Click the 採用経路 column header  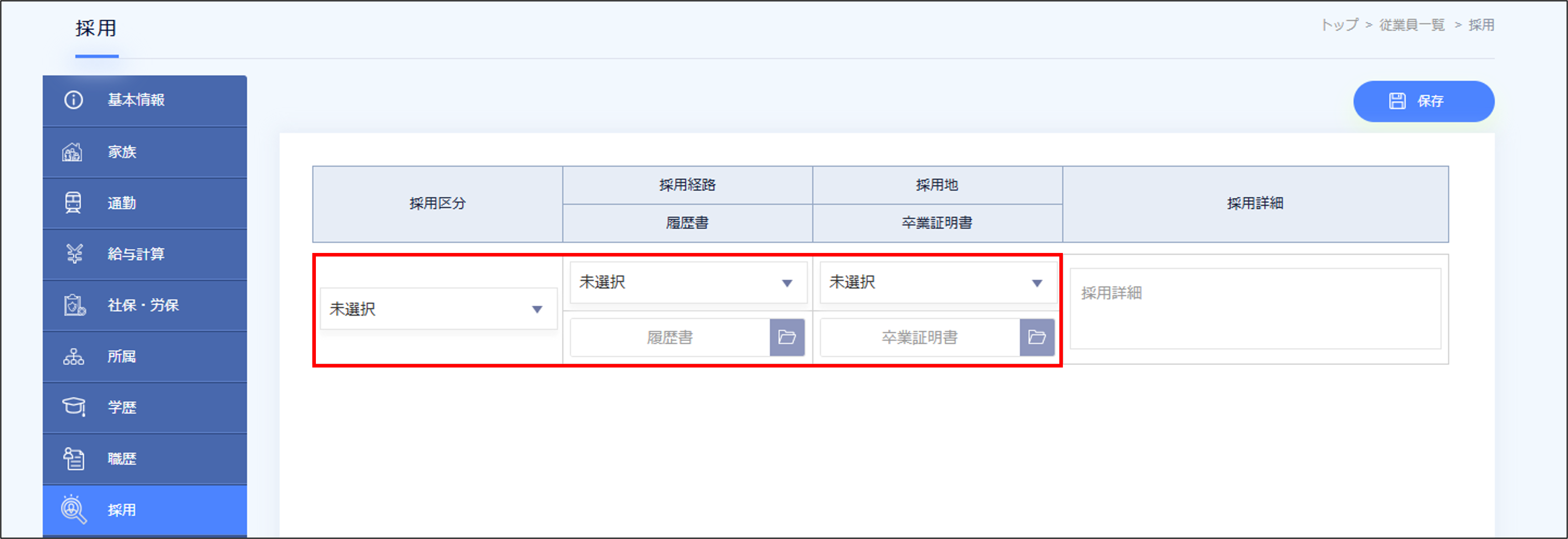click(688, 185)
